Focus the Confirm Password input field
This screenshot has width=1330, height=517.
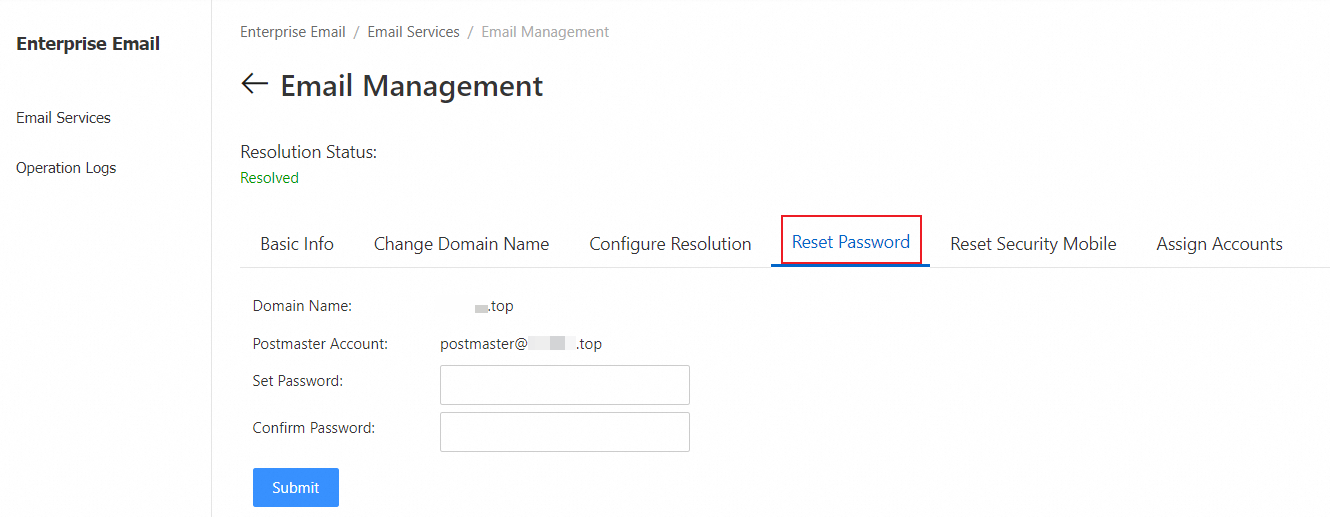tap(565, 432)
